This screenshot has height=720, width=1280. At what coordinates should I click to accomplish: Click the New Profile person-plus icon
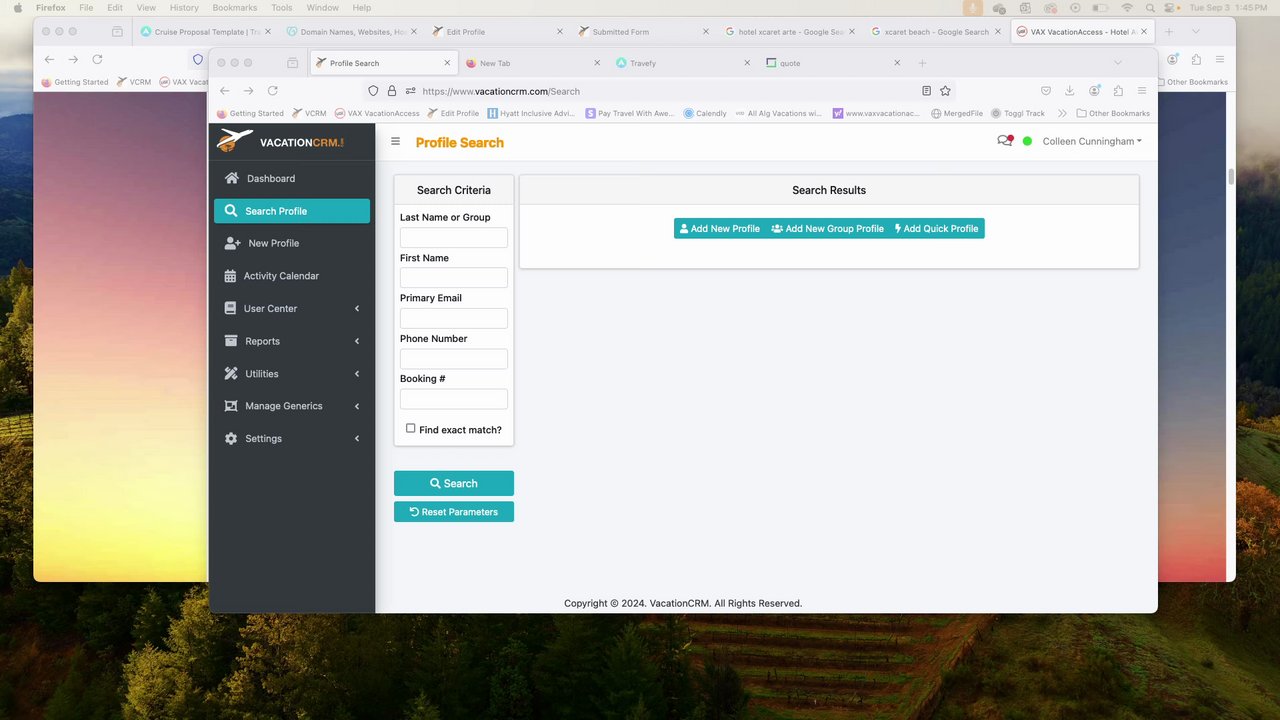232,243
